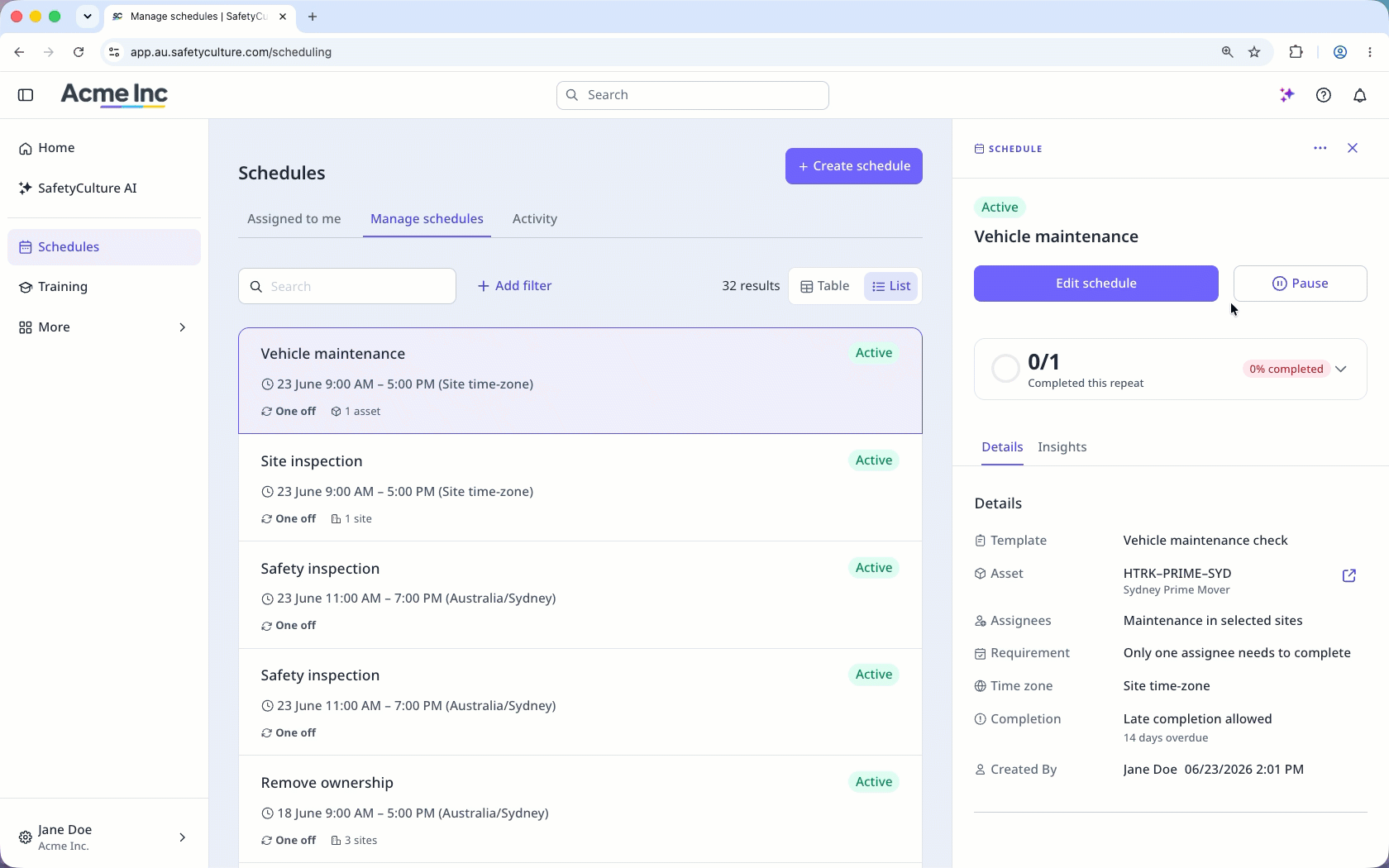Select the Vehicle maintenance schedule row
The height and width of the screenshot is (868, 1389).
(580, 381)
